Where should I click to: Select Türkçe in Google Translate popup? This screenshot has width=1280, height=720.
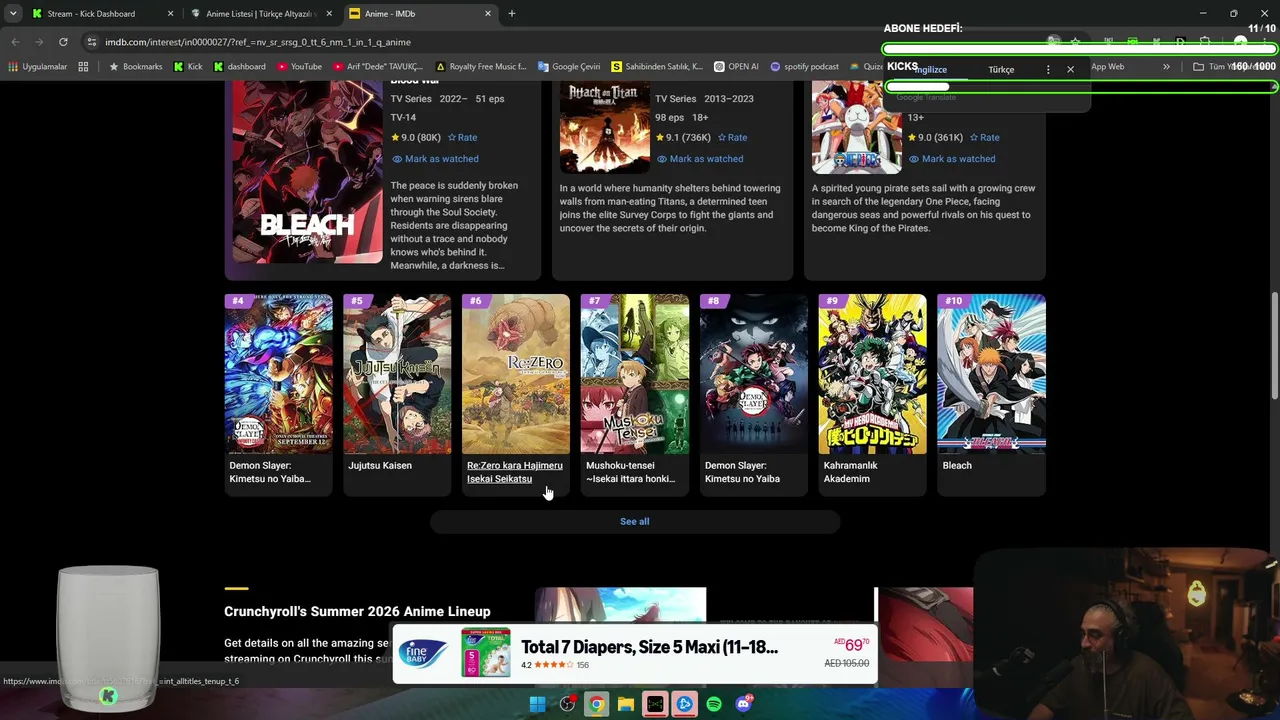1001,70
